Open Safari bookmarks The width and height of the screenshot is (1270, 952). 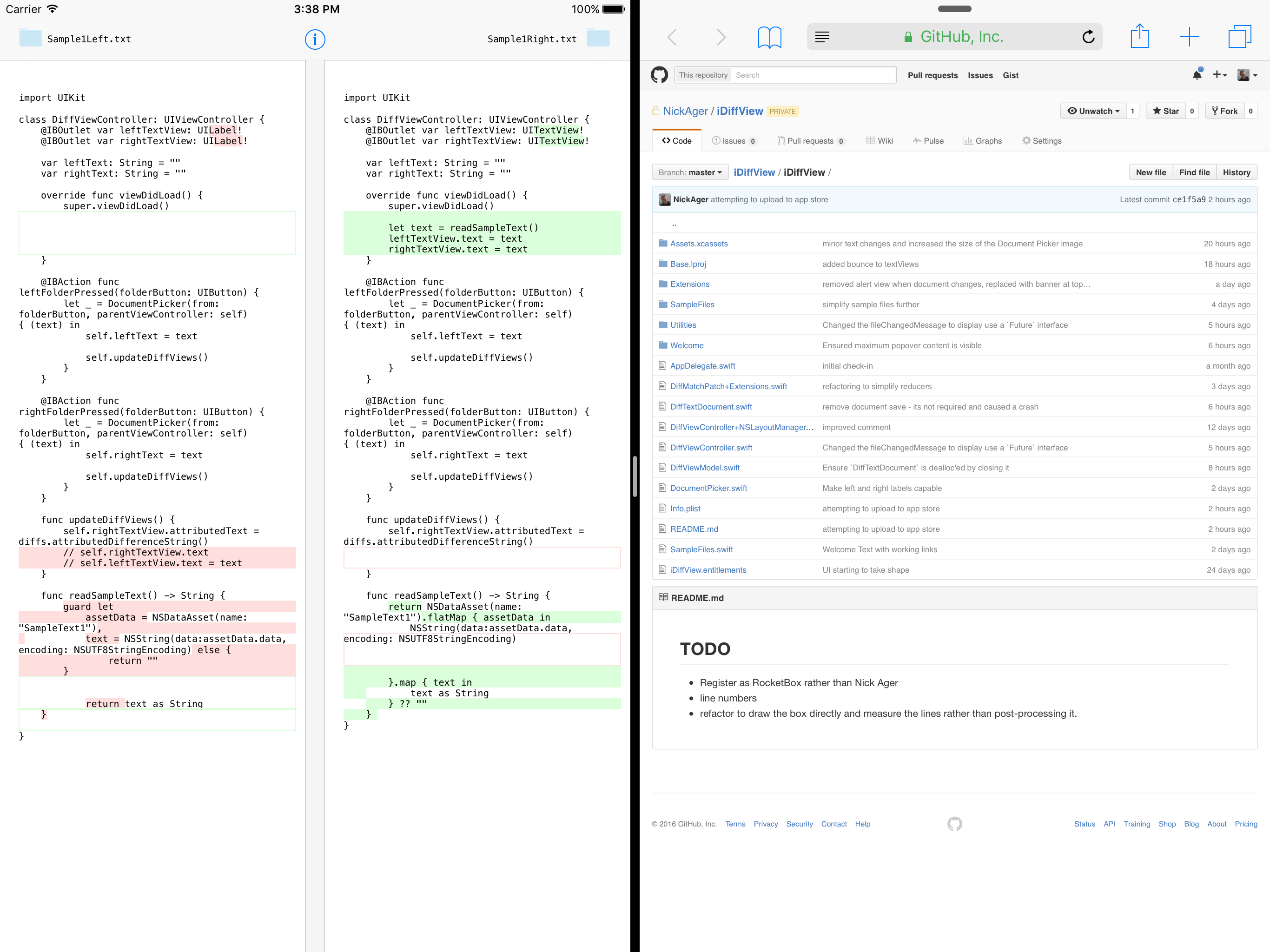[x=769, y=37]
